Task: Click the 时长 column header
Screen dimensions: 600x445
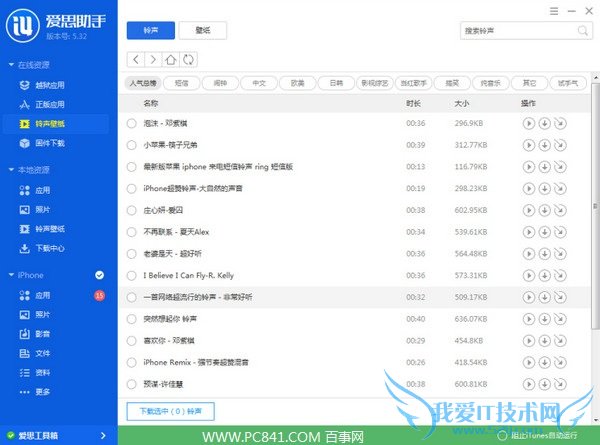Action: (413, 103)
